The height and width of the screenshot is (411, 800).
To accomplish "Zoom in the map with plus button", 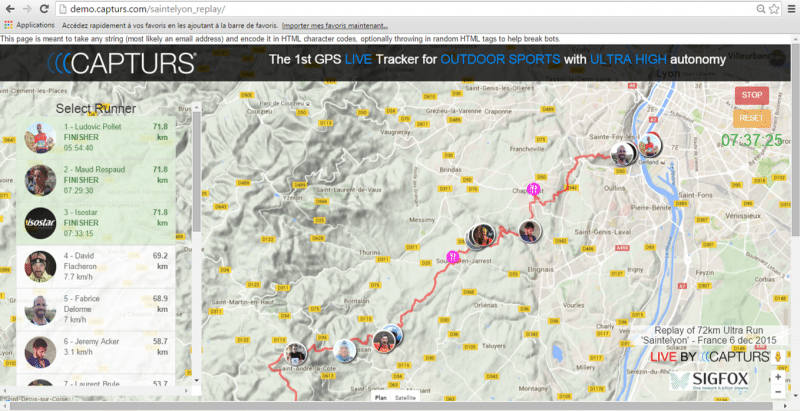I will [x=778, y=377].
